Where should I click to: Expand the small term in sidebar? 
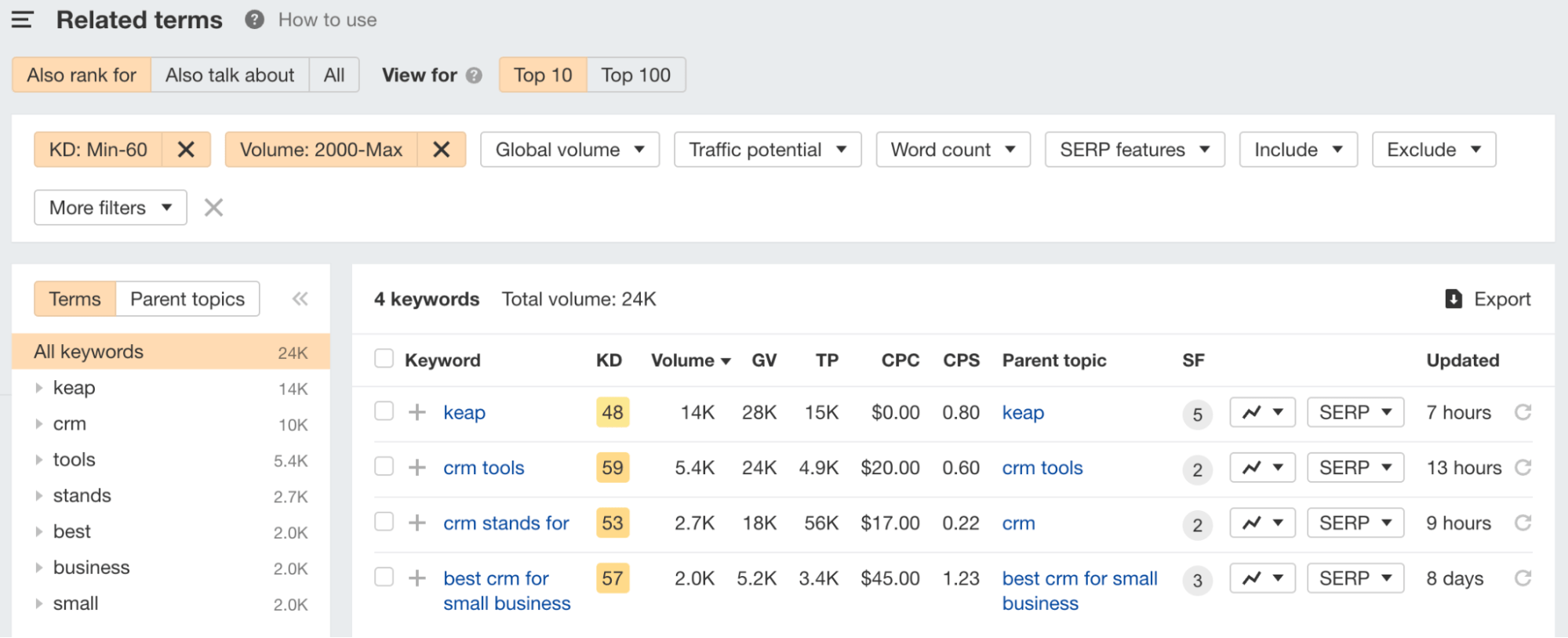pos(38,604)
